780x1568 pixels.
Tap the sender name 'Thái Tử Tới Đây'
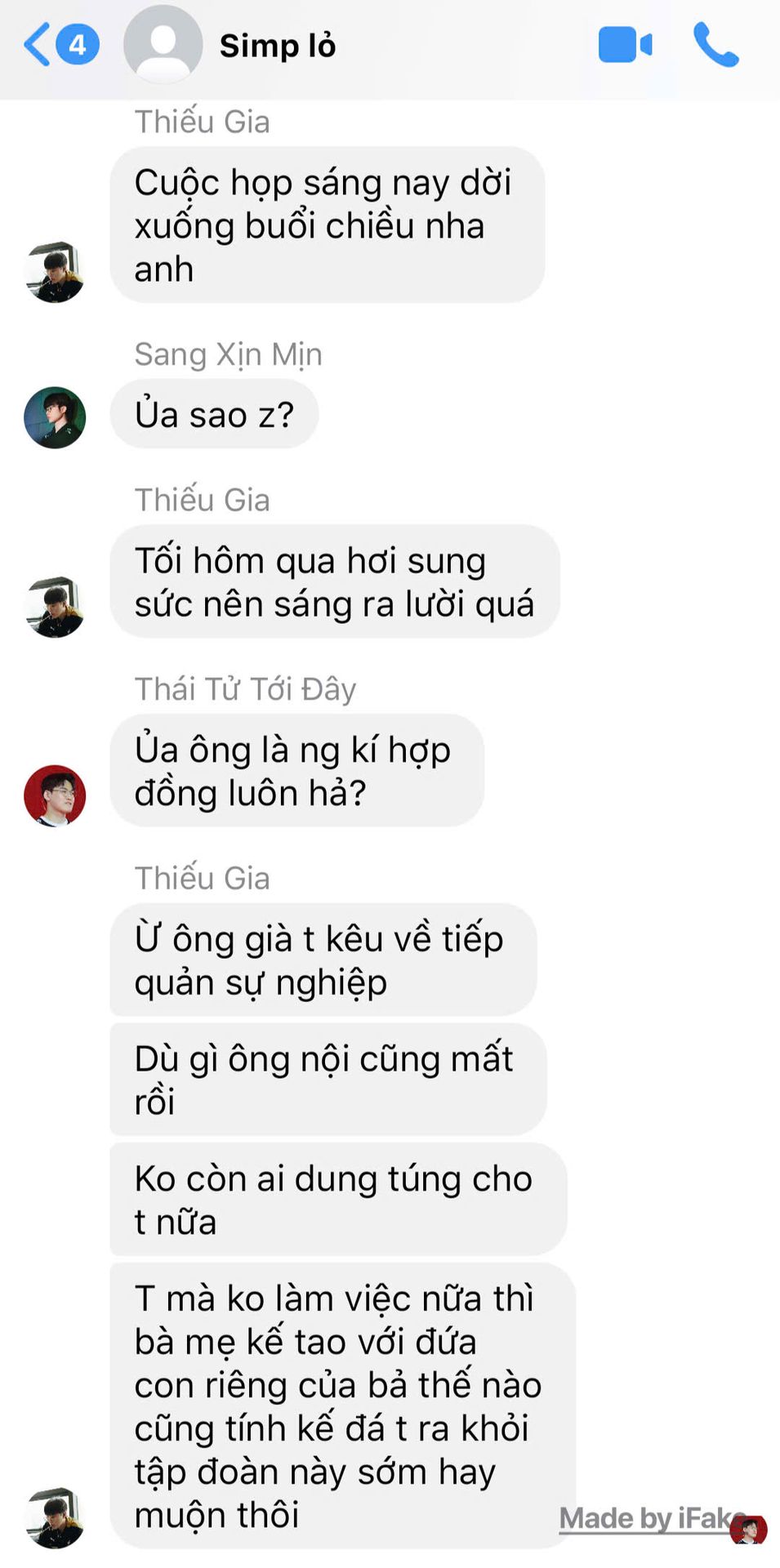coord(245,689)
